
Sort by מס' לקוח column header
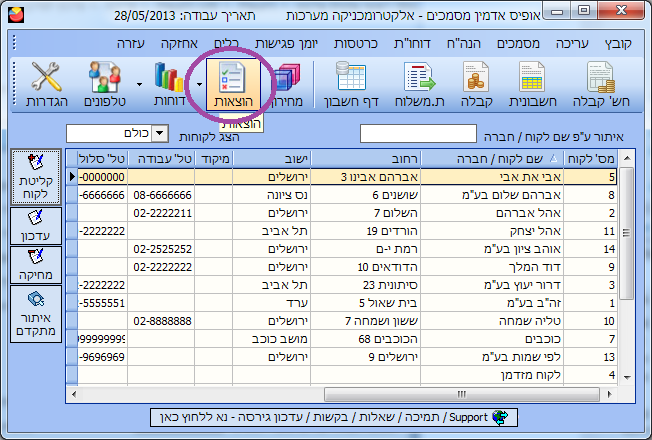pyautogui.click(x=590, y=158)
